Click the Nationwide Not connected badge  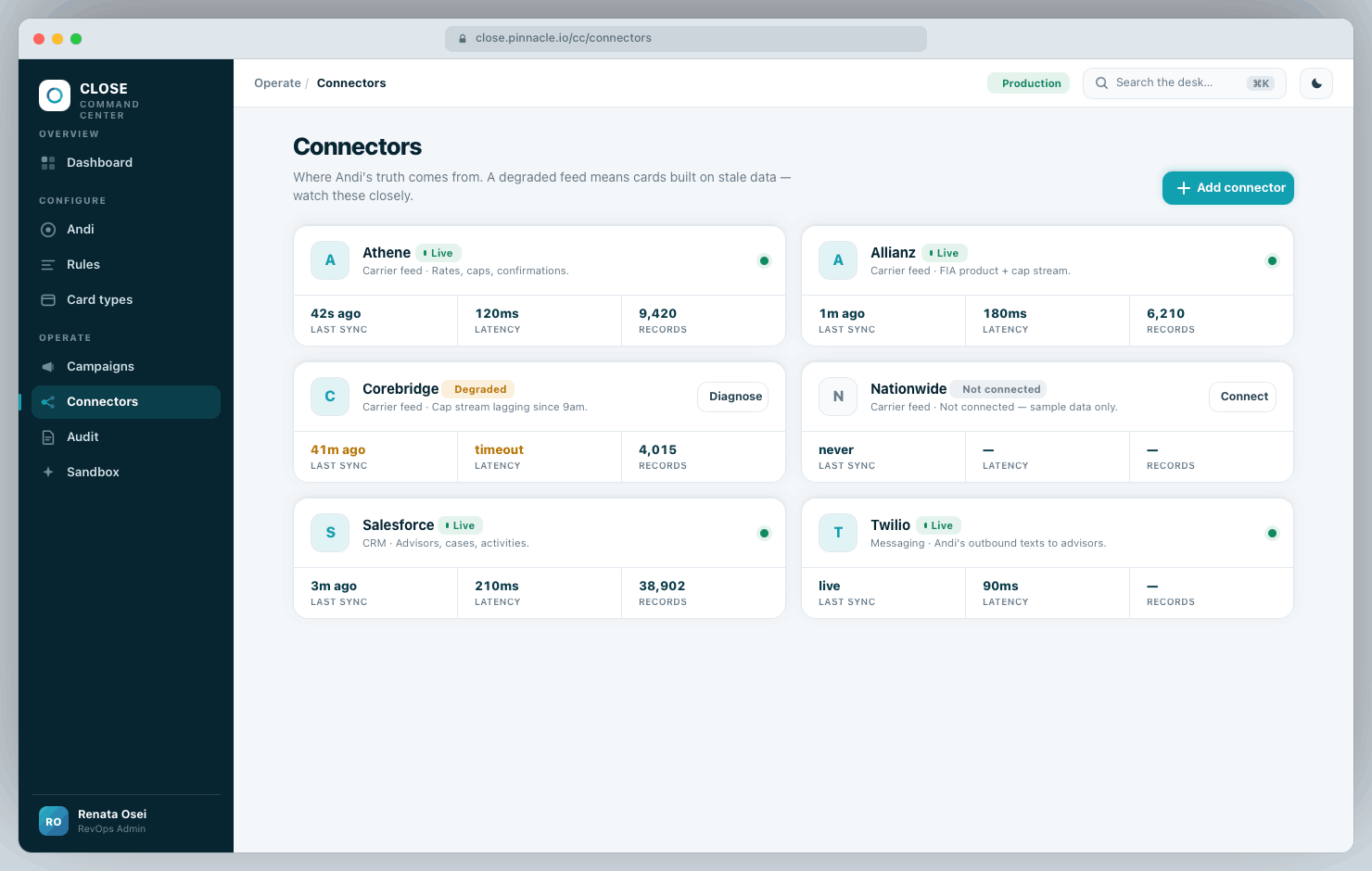[x=998, y=389]
